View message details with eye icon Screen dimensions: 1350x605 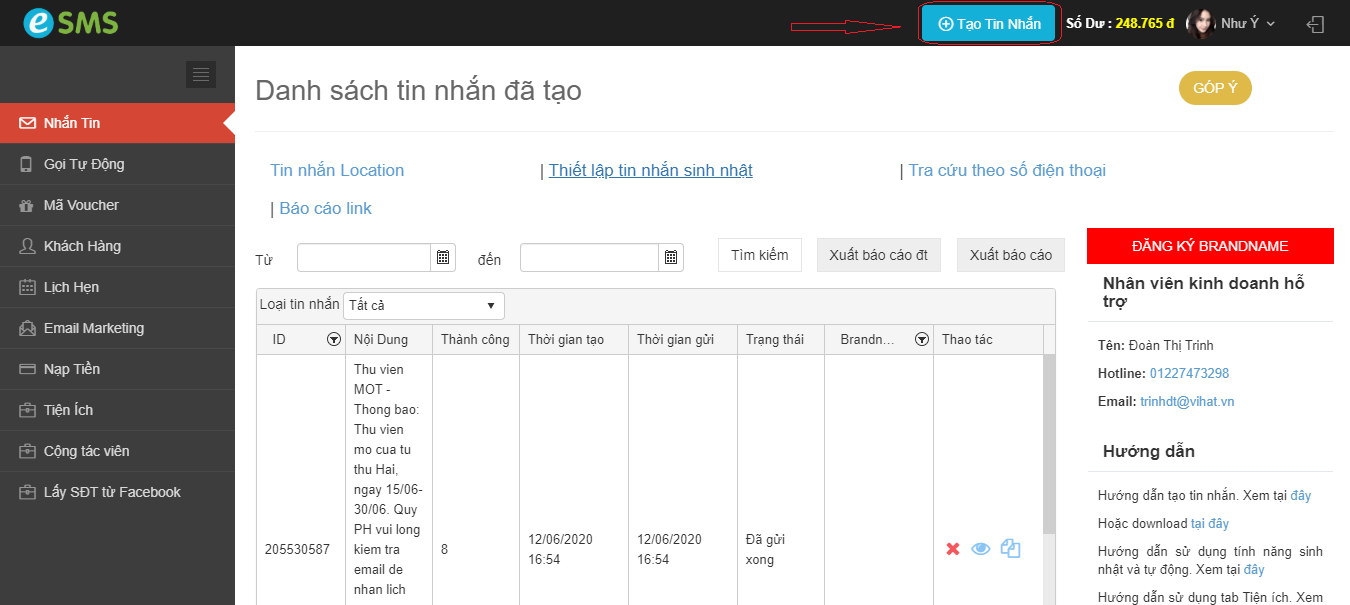click(x=981, y=549)
